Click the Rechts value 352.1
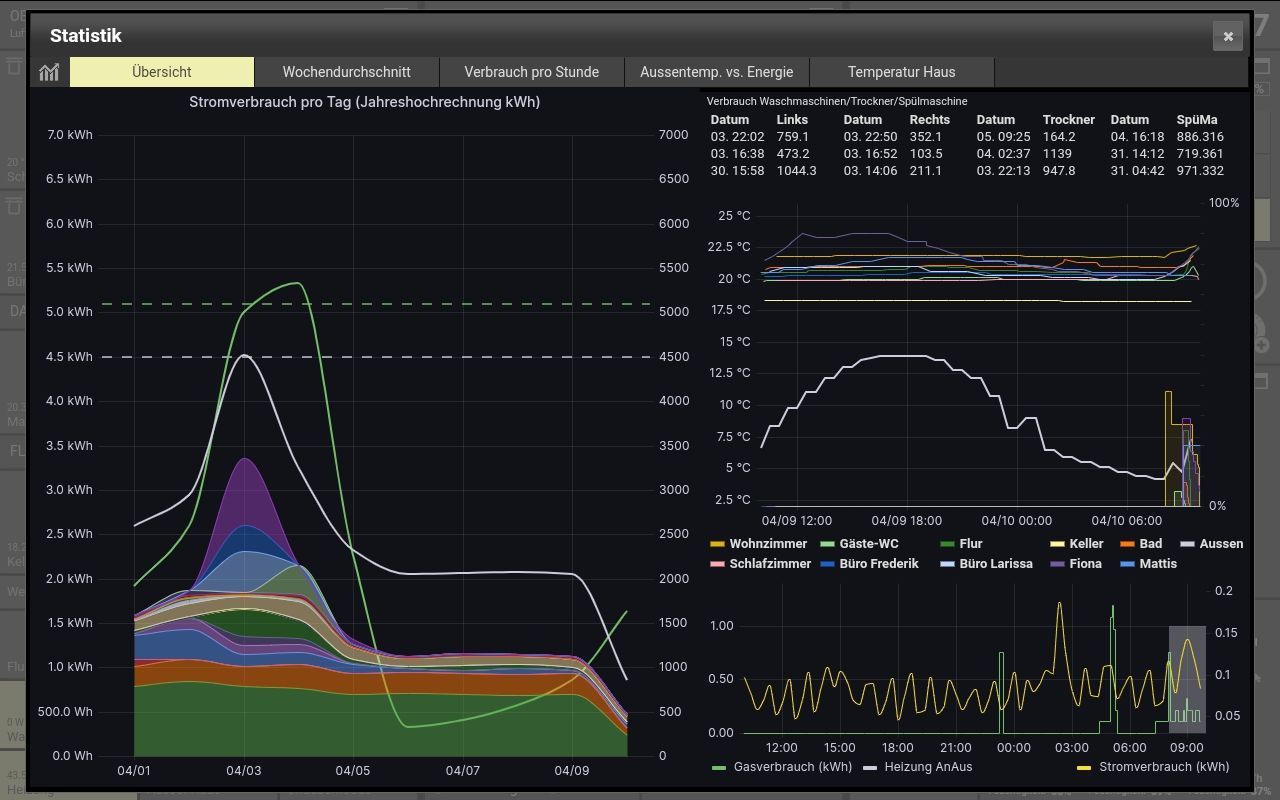The image size is (1280, 800). pos(926,137)
